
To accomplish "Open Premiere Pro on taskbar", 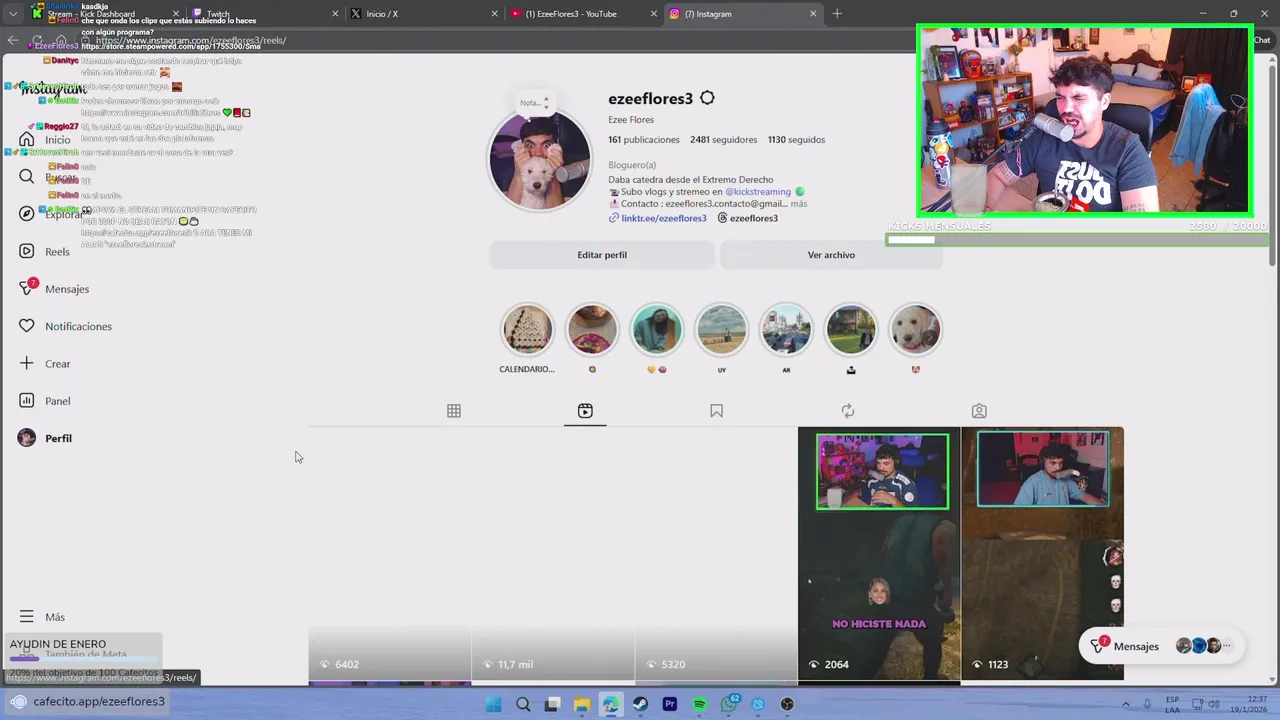I will tap(670, 704).
